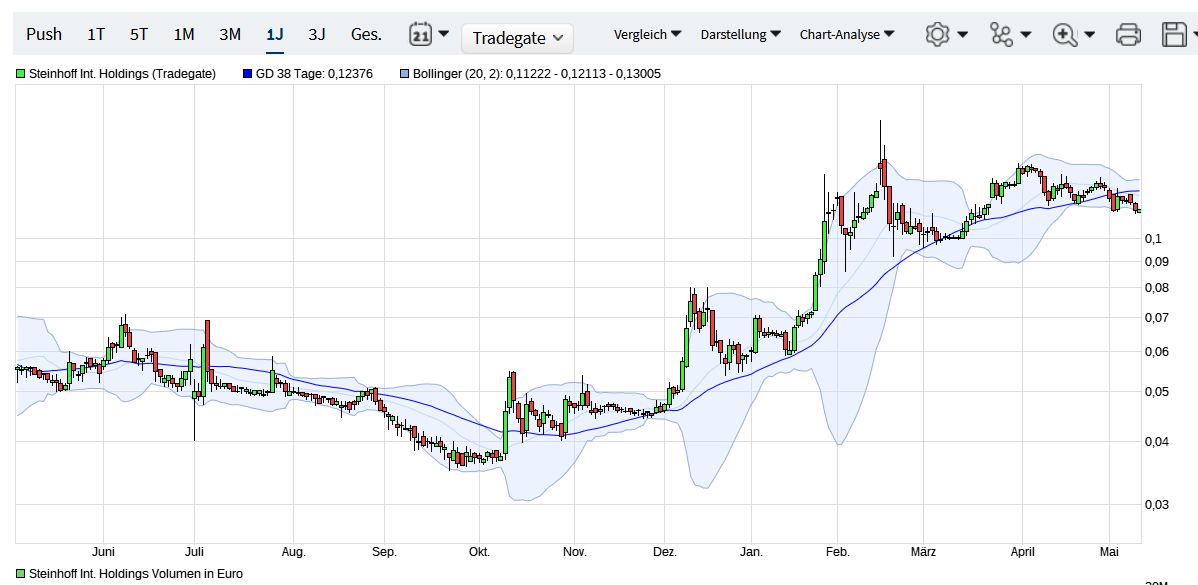Click the 1J timeframe indicator
The image size is (1198, 585).
[273, 33]
